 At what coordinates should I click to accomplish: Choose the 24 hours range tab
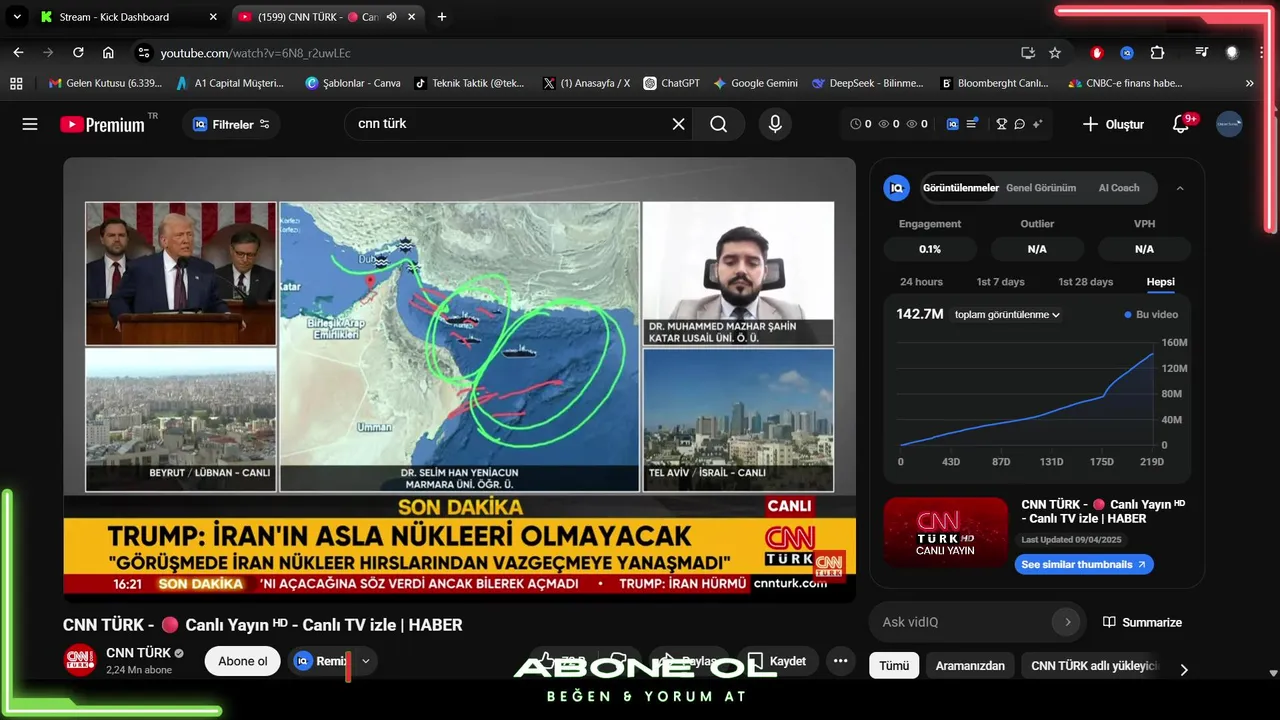pos(921,282)
